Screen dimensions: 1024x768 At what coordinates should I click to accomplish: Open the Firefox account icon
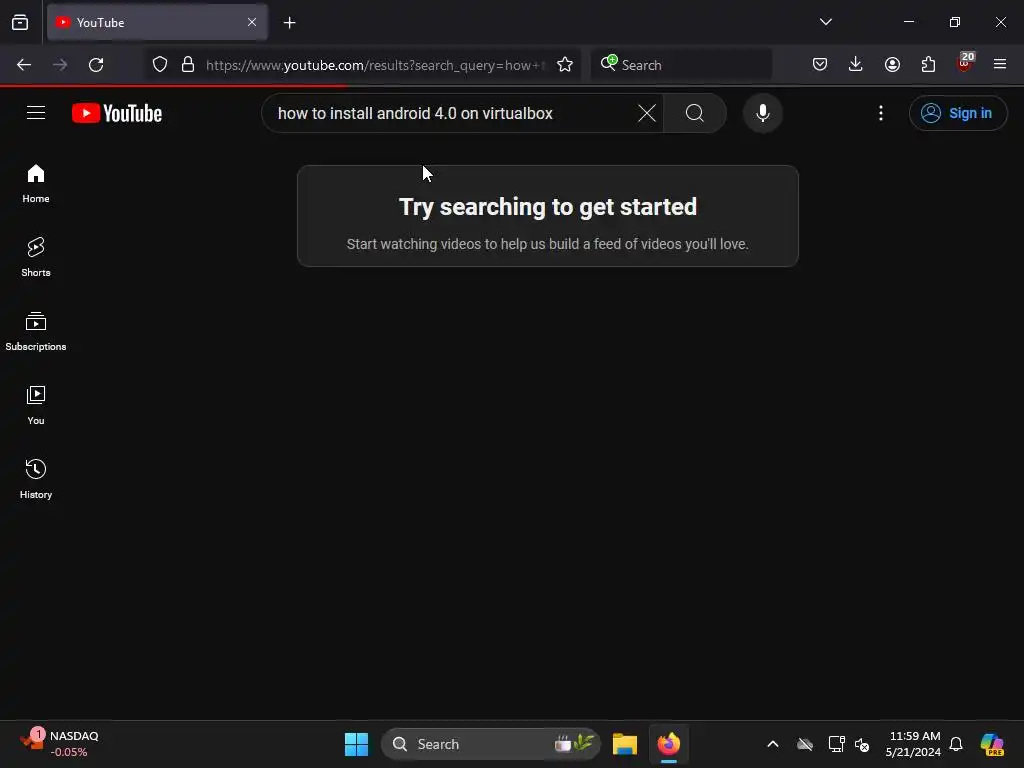click(x=892, y=65)
